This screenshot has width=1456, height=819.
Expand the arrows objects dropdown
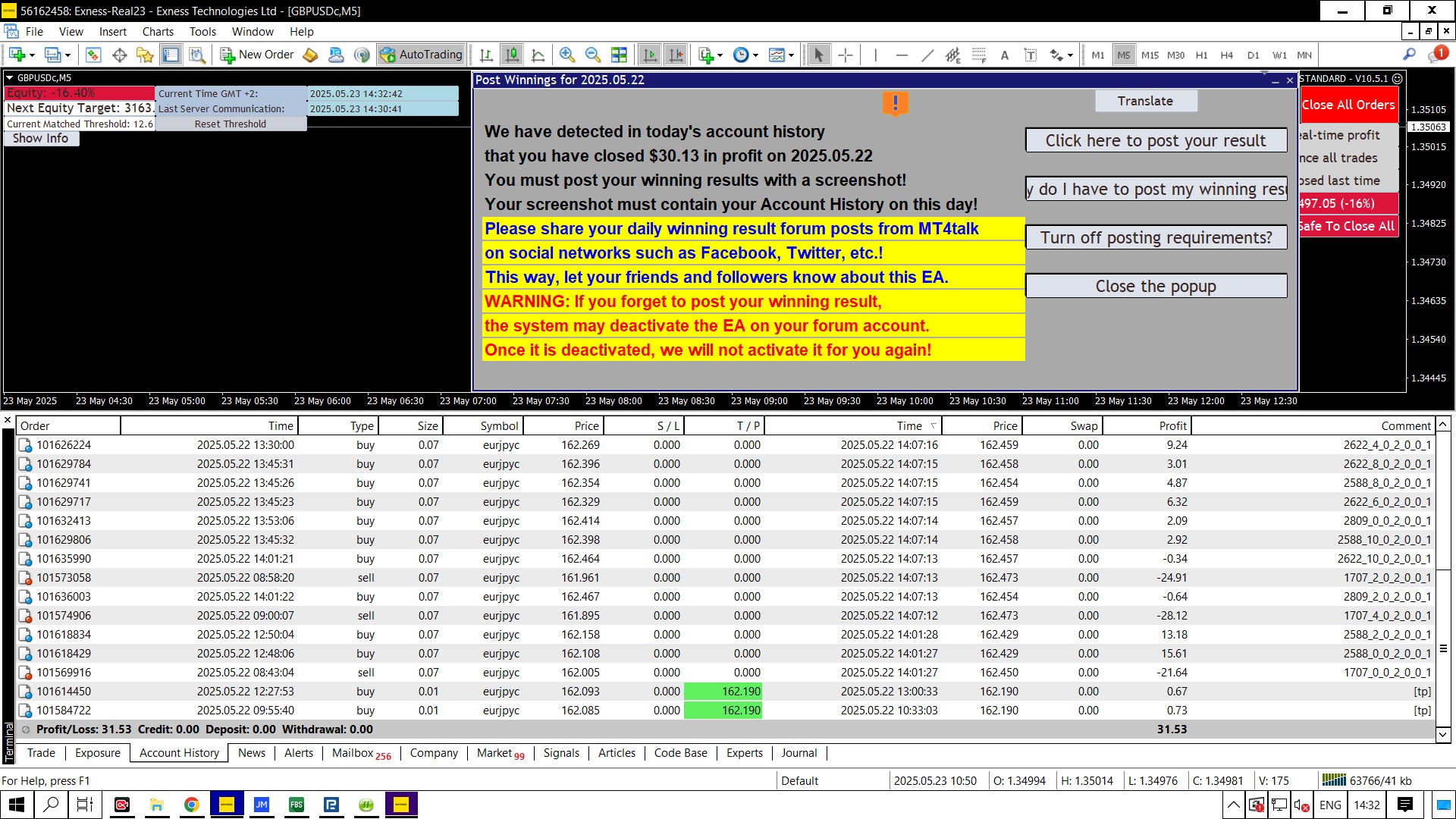[x=1070, y=55]
